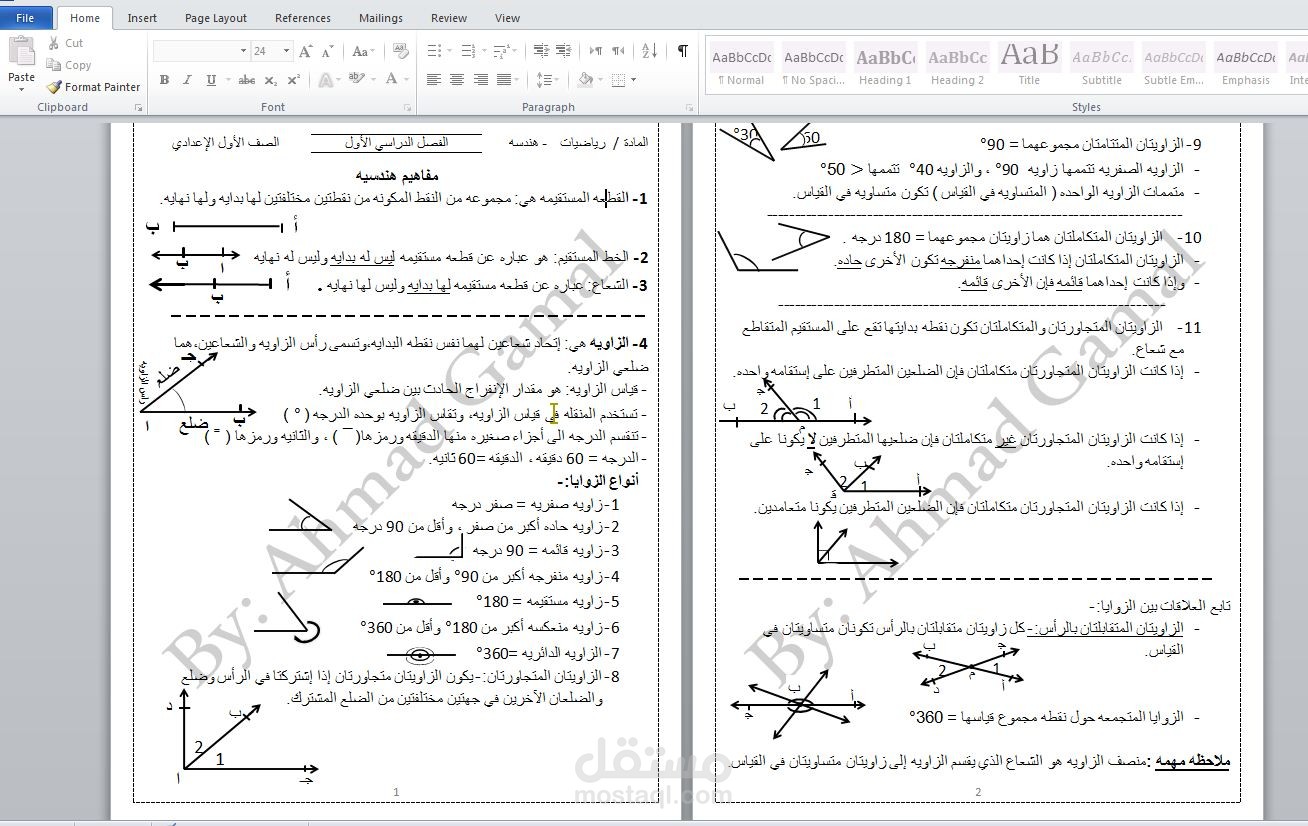Apply the Title style
Viewport: 1308px width, 826px height.
1029,65
